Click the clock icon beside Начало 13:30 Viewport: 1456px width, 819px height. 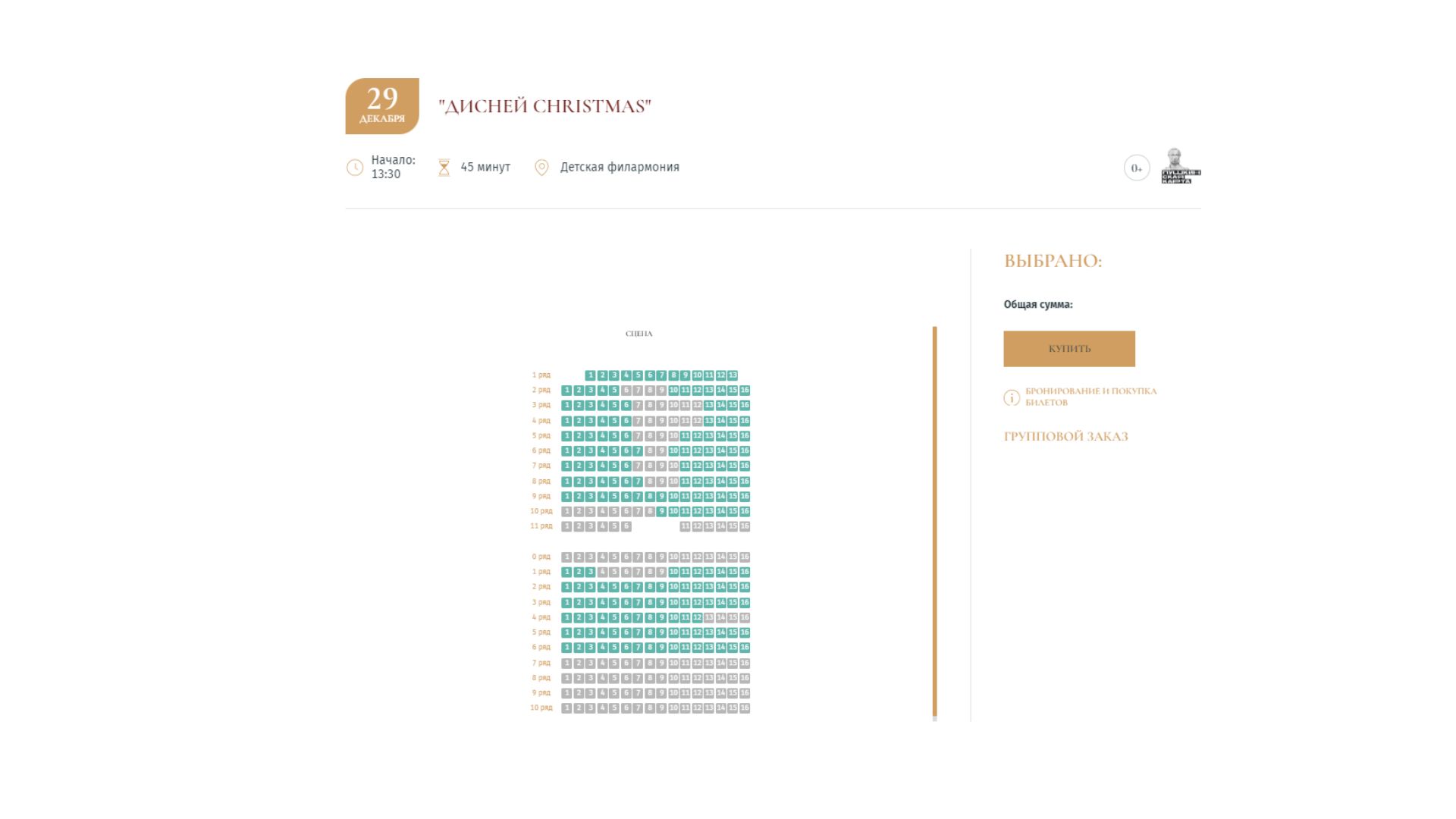[x=355, y=168]
